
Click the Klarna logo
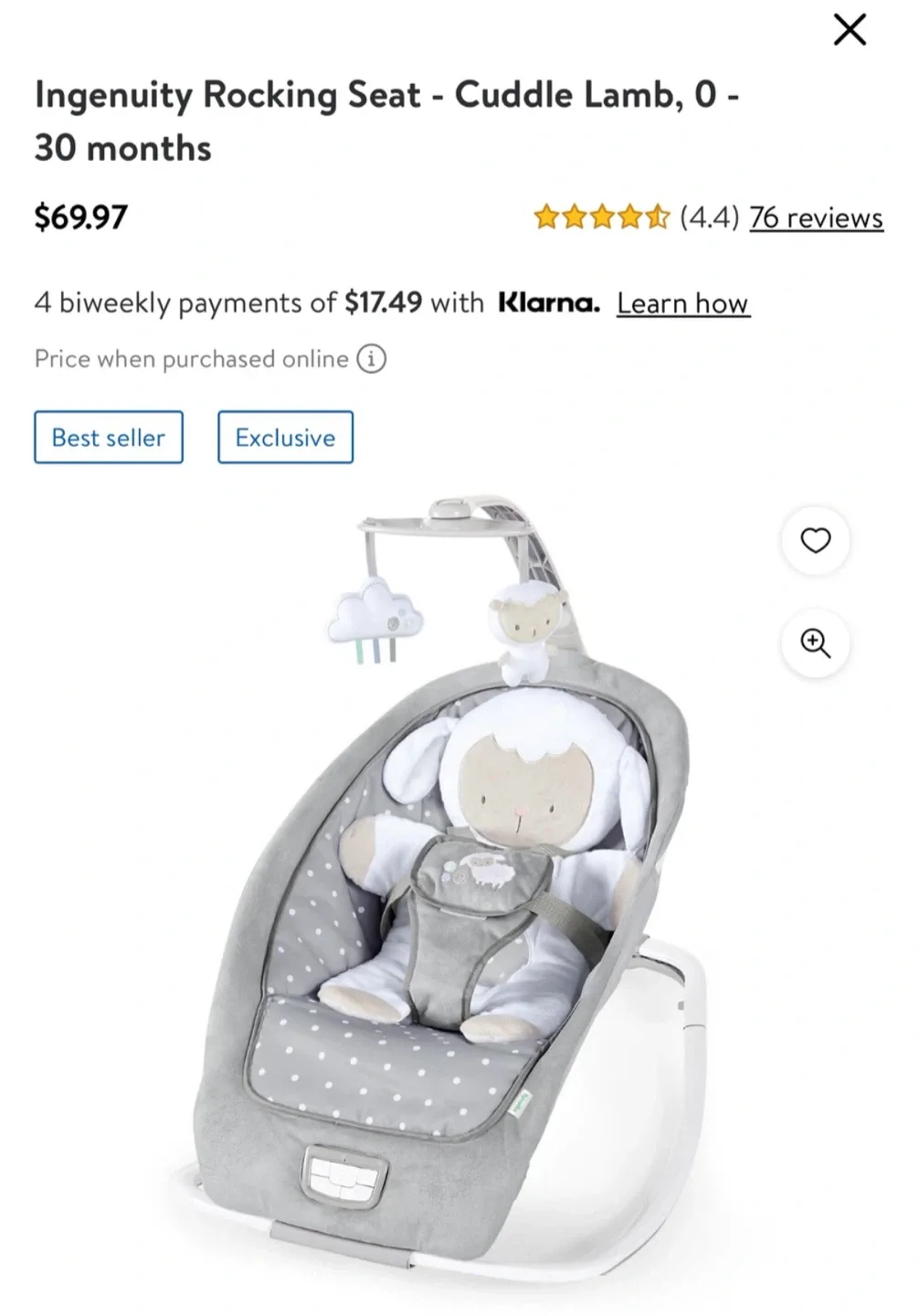549,302
